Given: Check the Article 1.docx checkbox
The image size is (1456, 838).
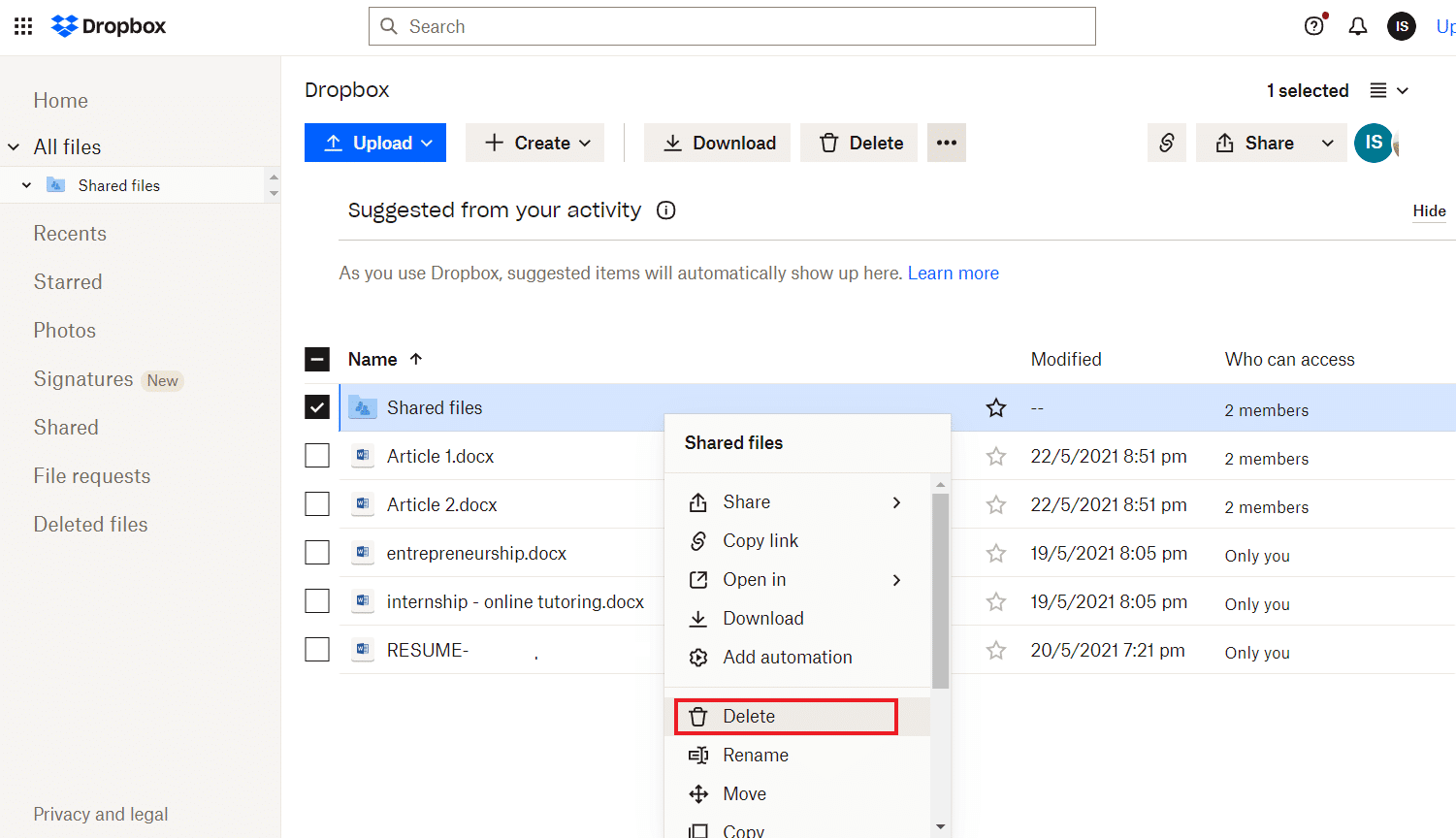Looking at the screenshot, I should pos(317,455).
